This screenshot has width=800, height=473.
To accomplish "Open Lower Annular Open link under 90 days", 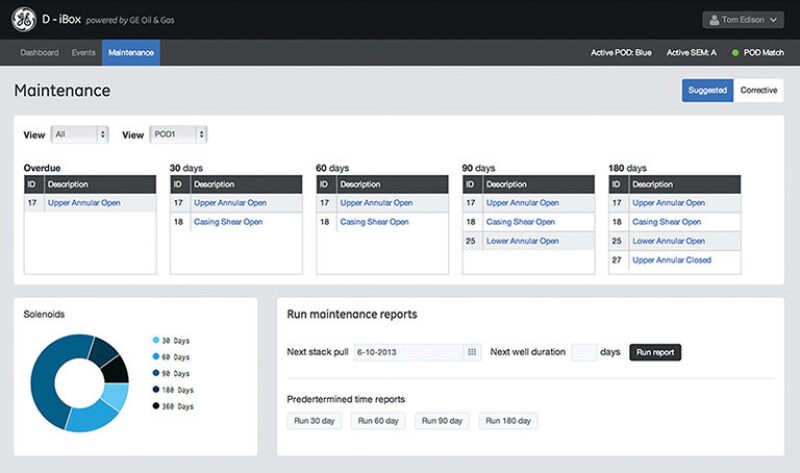I will 522,241.
